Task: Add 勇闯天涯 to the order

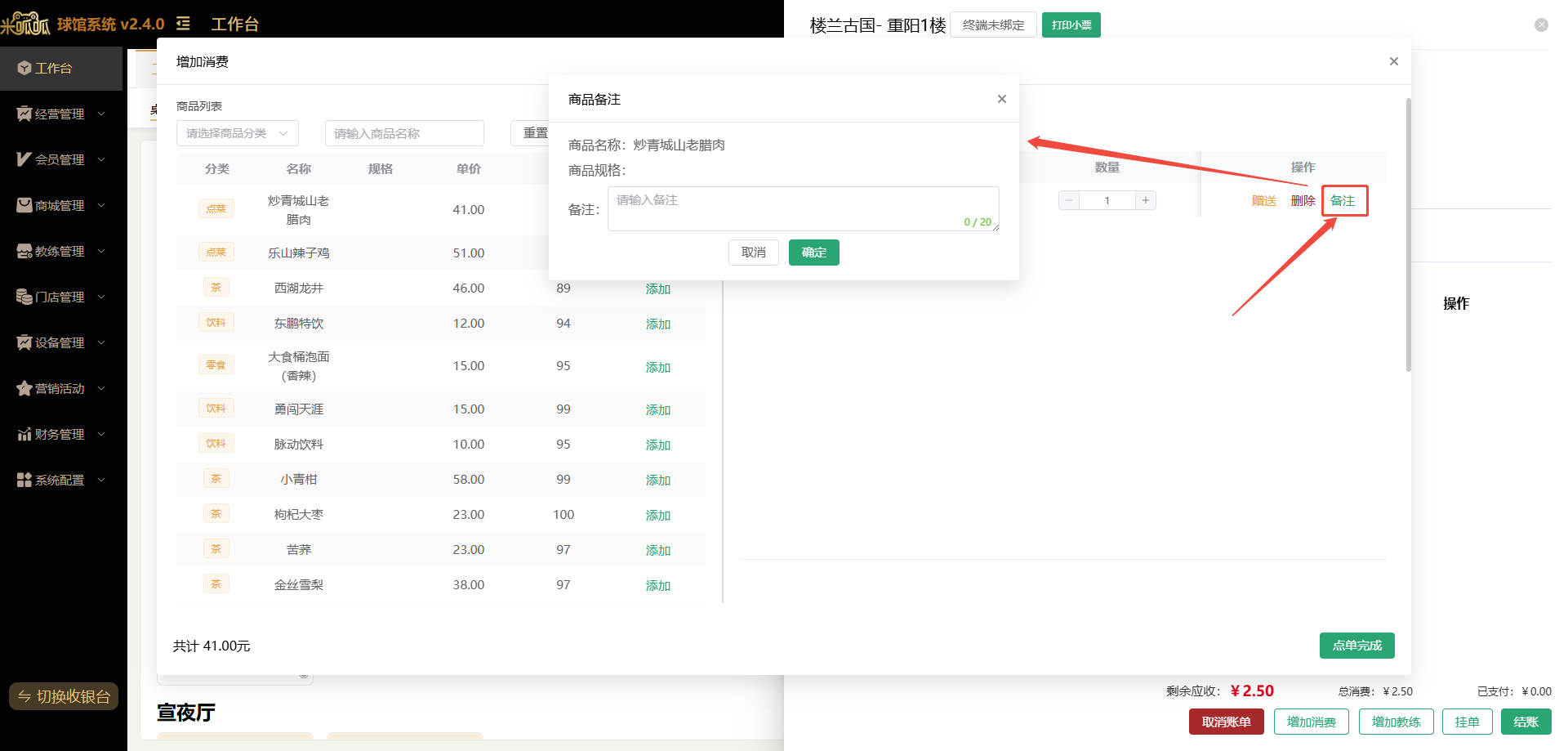Action: [x=658, y=409]
